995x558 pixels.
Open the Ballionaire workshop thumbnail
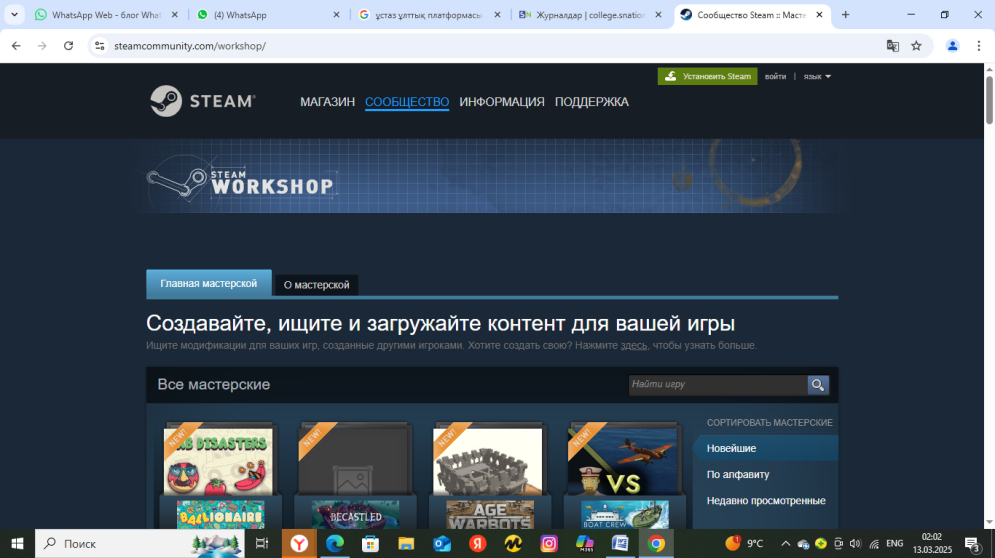coord(218,476)
